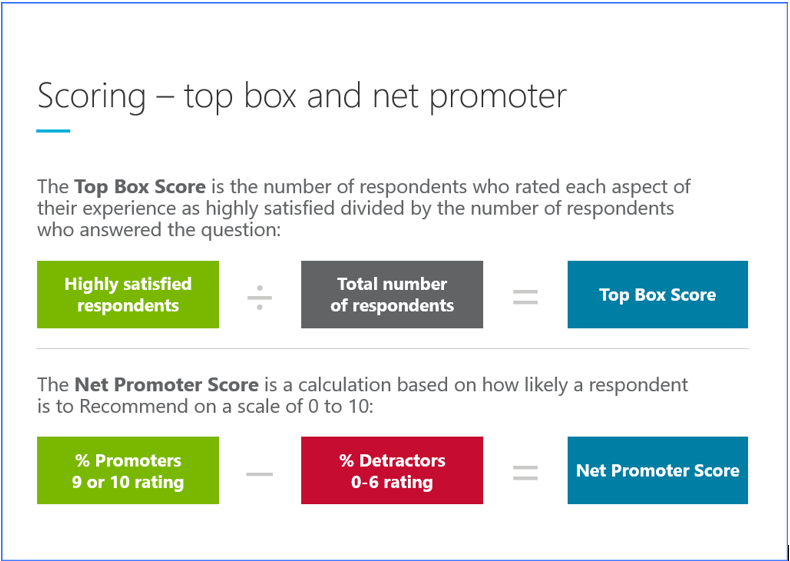Click the phrase 'how likely a respondent'

point(586,385)
